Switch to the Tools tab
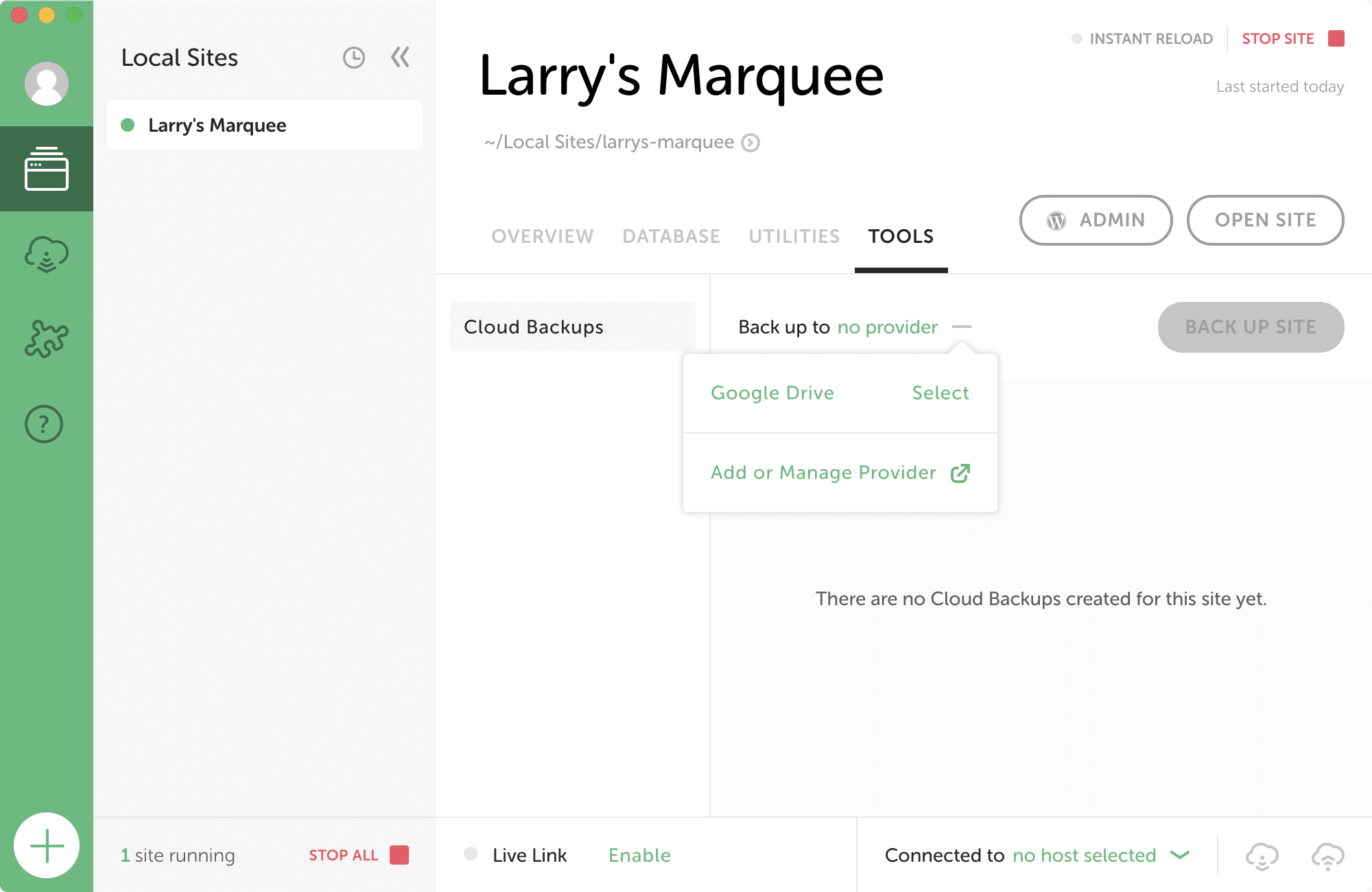Image resolution: width=1372 pixels, height=892 pixels. pyautogui.click(x=901, y=236)
